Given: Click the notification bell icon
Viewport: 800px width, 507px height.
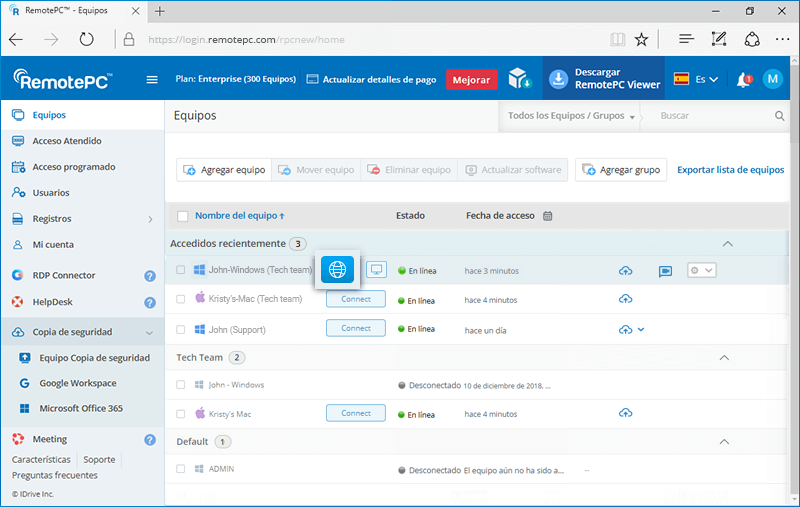Looking at the screenshot, I should click(743, 80).
